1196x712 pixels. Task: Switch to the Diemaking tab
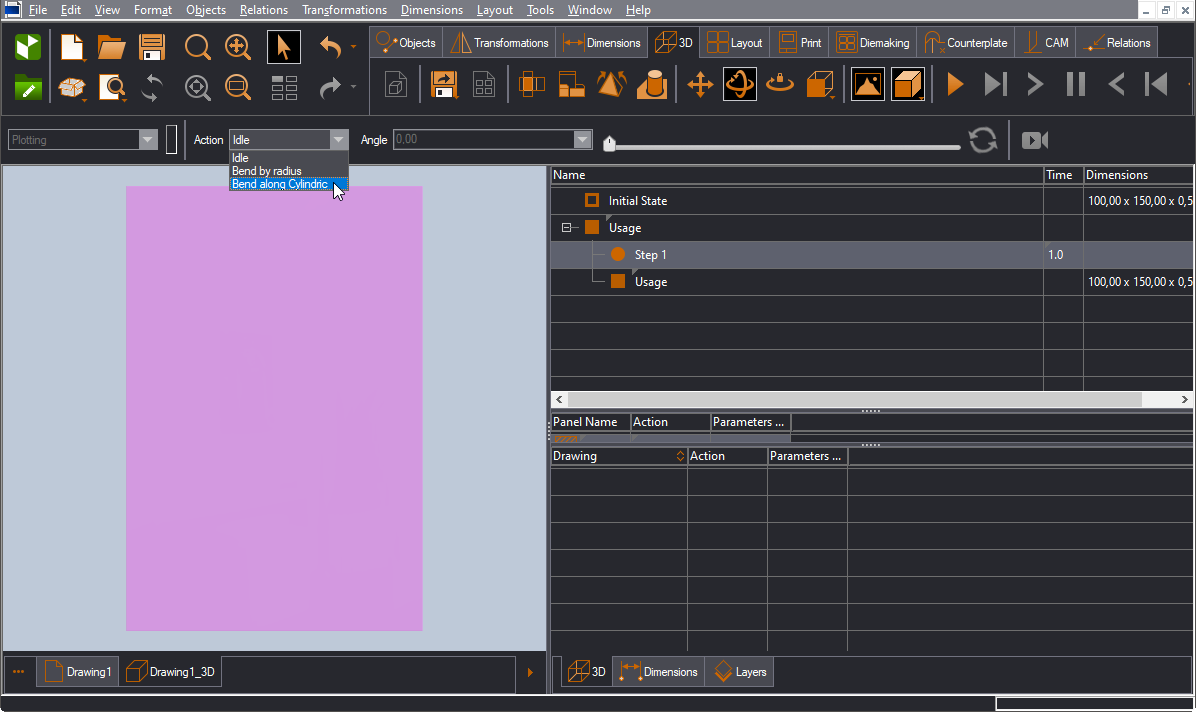tap(873, 43)
